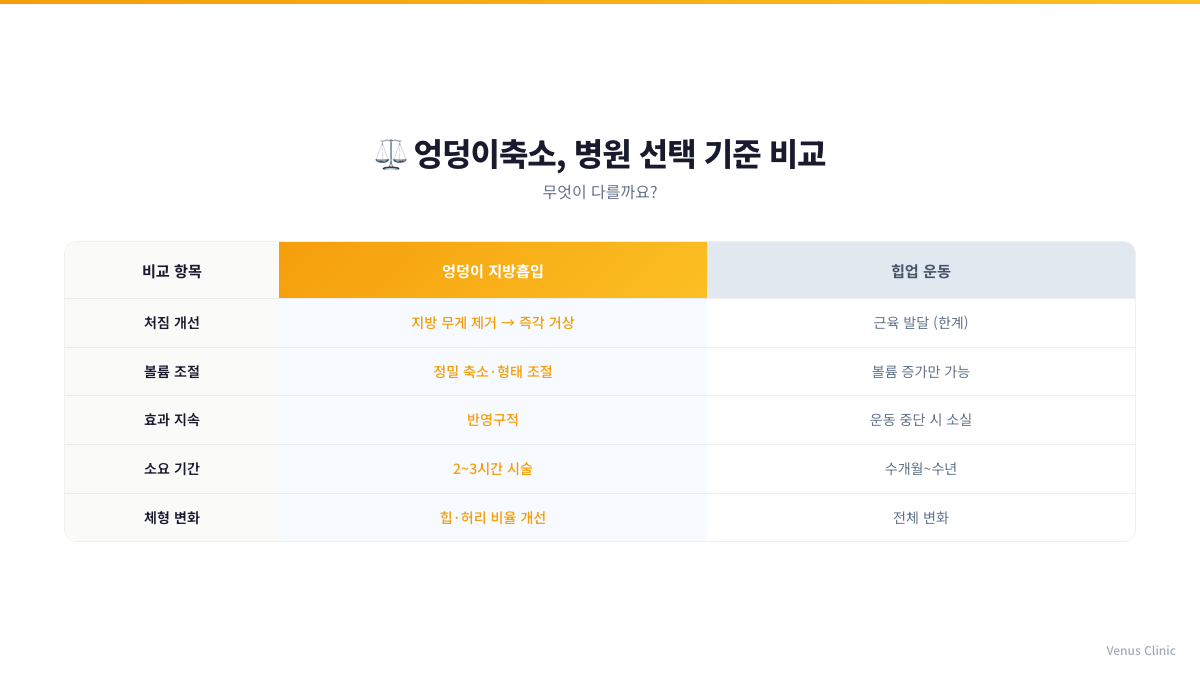Select the '체형 변화' row label
The width and height of the screenshot is (1200, 675).
[x=172, y=518]
